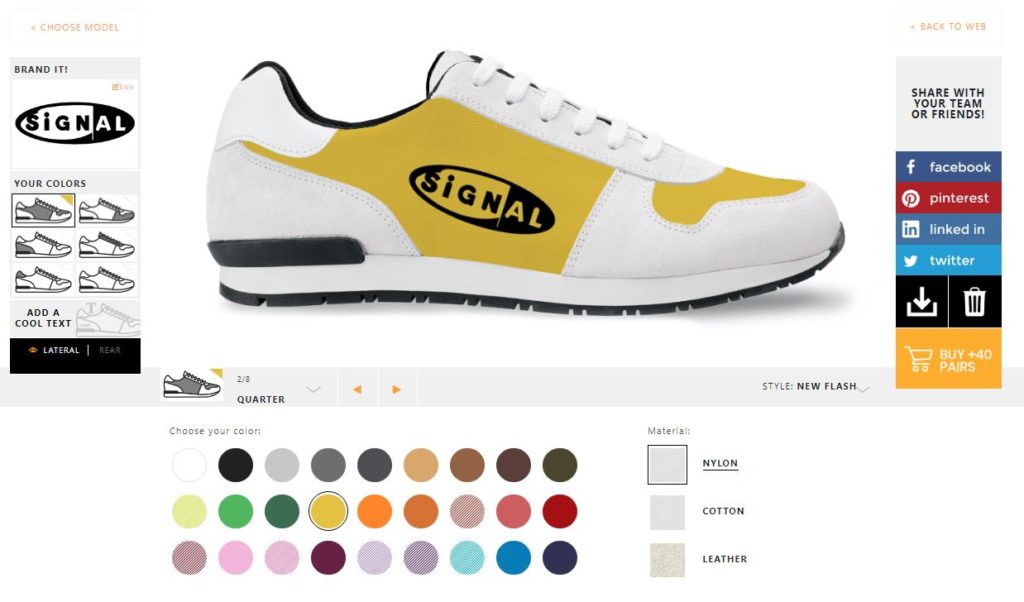Share design on LinkedIn
This screenshot has height=602, width=1024.
(948, 229)
